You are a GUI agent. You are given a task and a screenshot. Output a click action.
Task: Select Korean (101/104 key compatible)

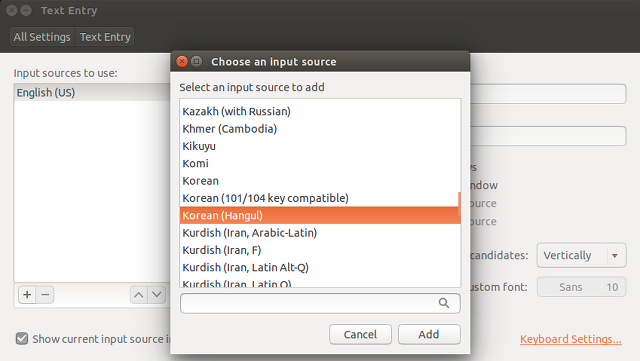tap(319, 198)
